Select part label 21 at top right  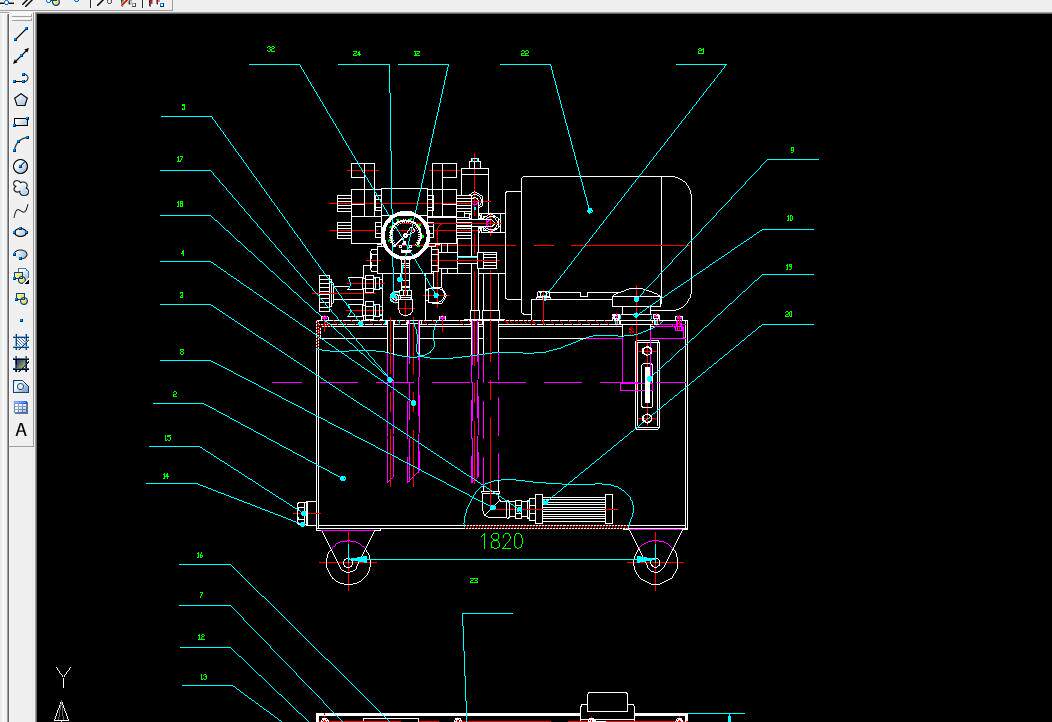701,51
